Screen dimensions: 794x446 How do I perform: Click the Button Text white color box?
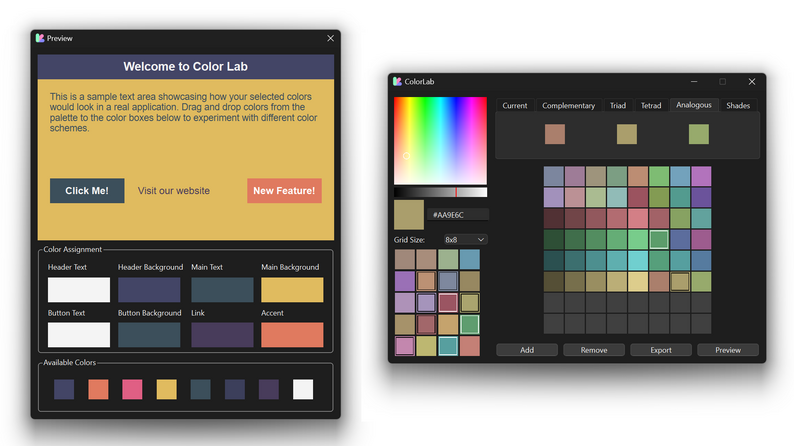click(x=78, y=335)
